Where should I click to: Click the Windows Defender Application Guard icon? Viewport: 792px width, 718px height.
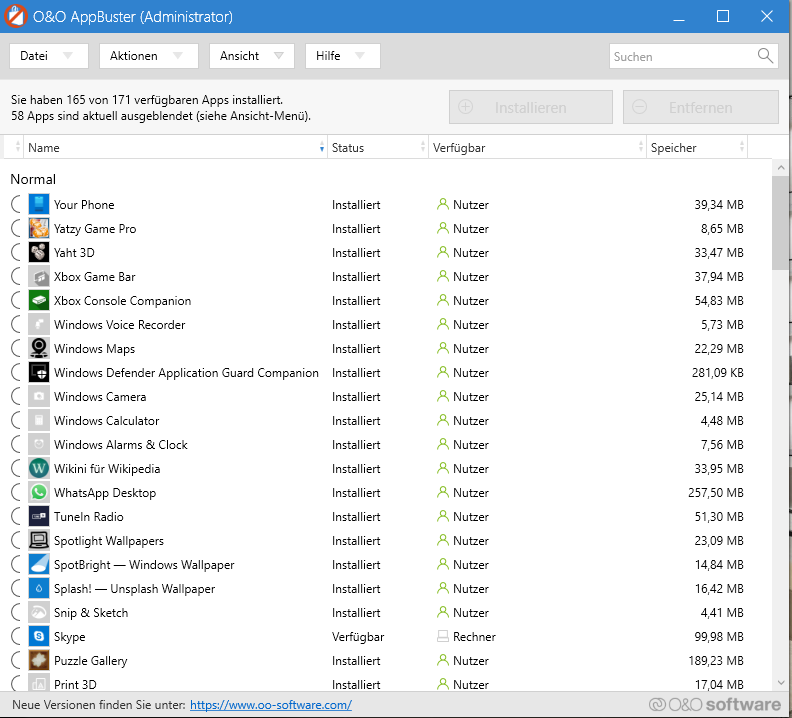[x=39, y=372]
